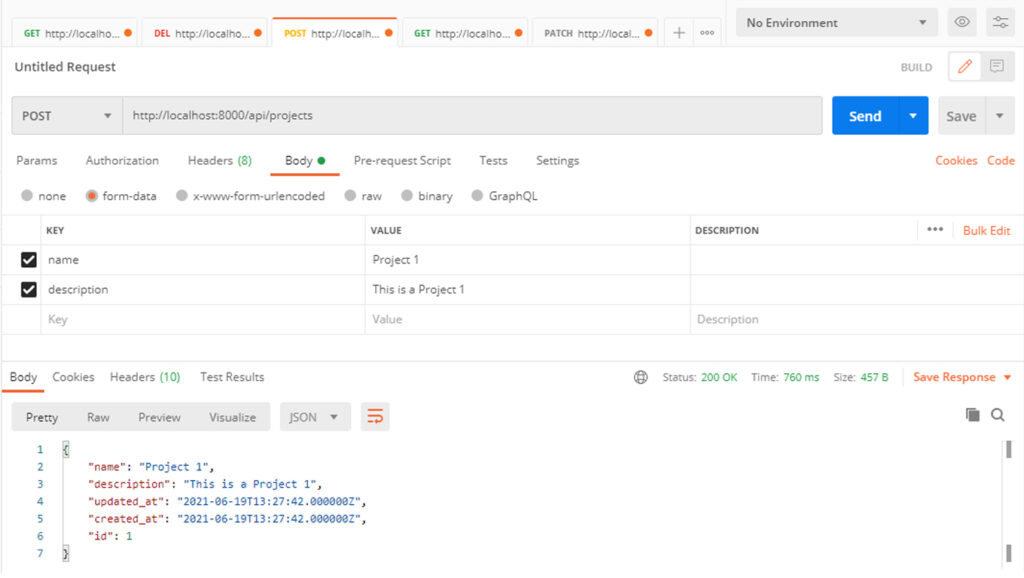Click the Save button
The width and height of the screenshot is (1024, 578).
961,116
